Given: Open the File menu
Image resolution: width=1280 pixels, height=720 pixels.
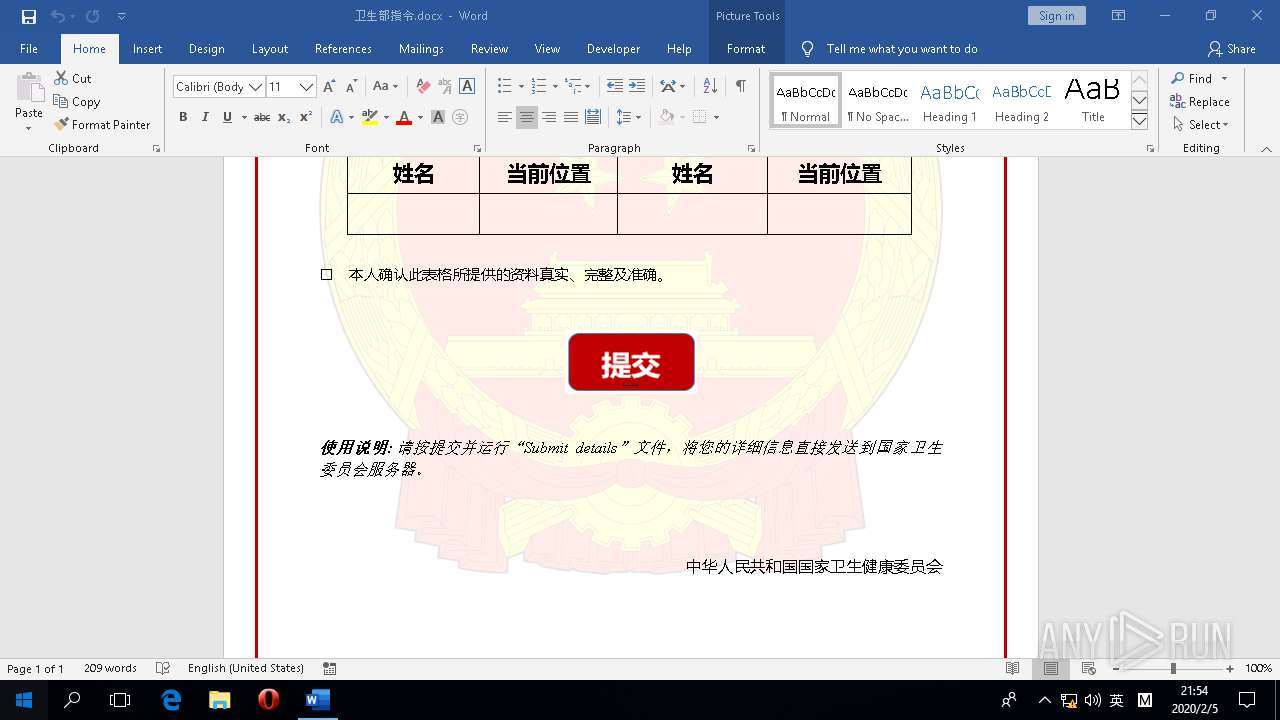Looking at the screenshot, I should point(29,48).
